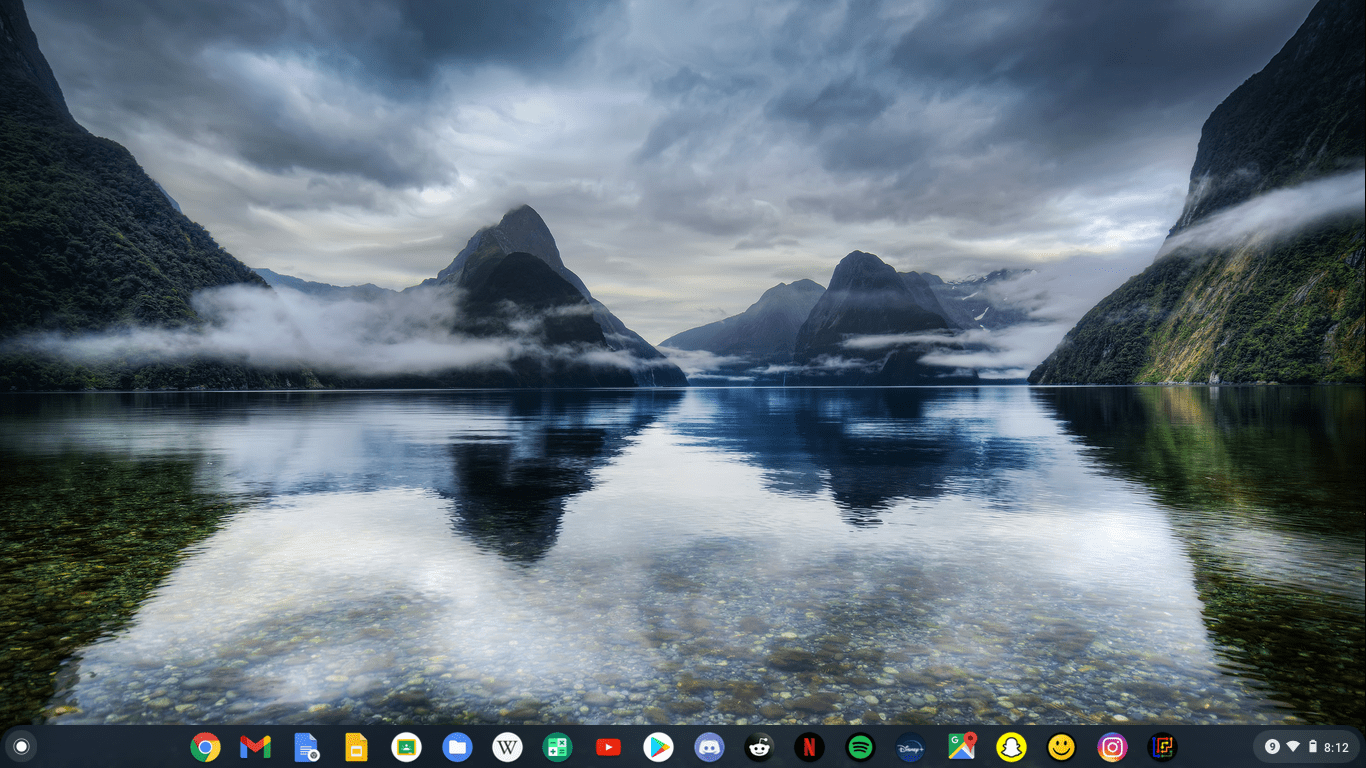Launch YouTube

(608, 747)
